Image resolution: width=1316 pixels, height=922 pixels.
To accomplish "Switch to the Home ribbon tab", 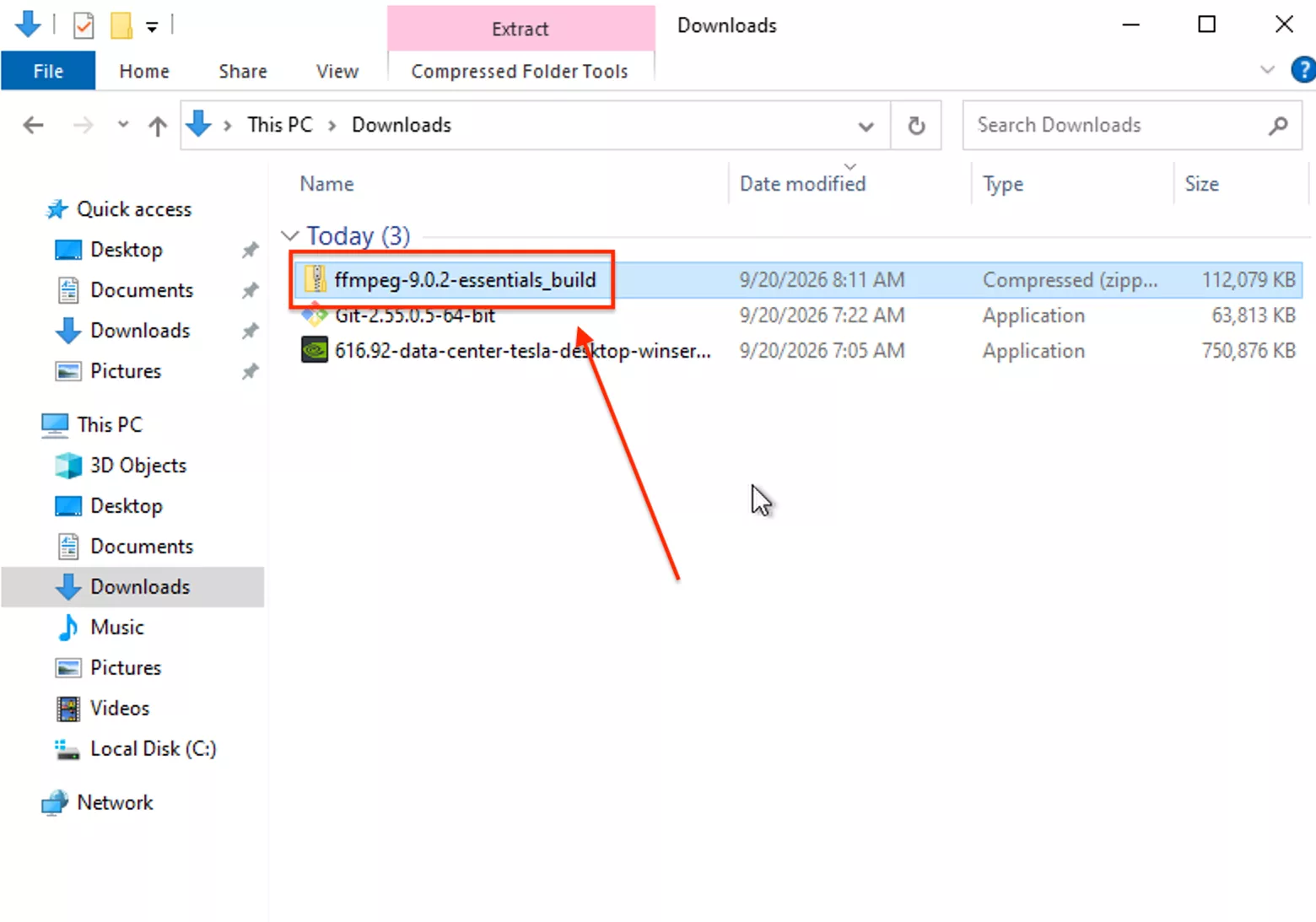I will tap(144, 72).
